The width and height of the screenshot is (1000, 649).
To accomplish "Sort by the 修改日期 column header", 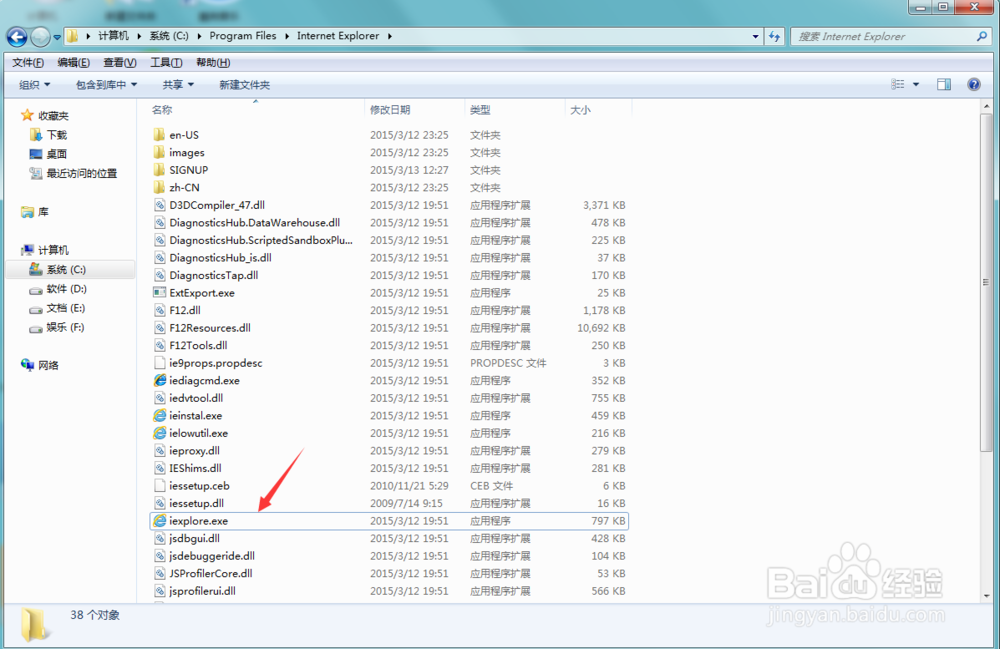I will pos(390,110).
